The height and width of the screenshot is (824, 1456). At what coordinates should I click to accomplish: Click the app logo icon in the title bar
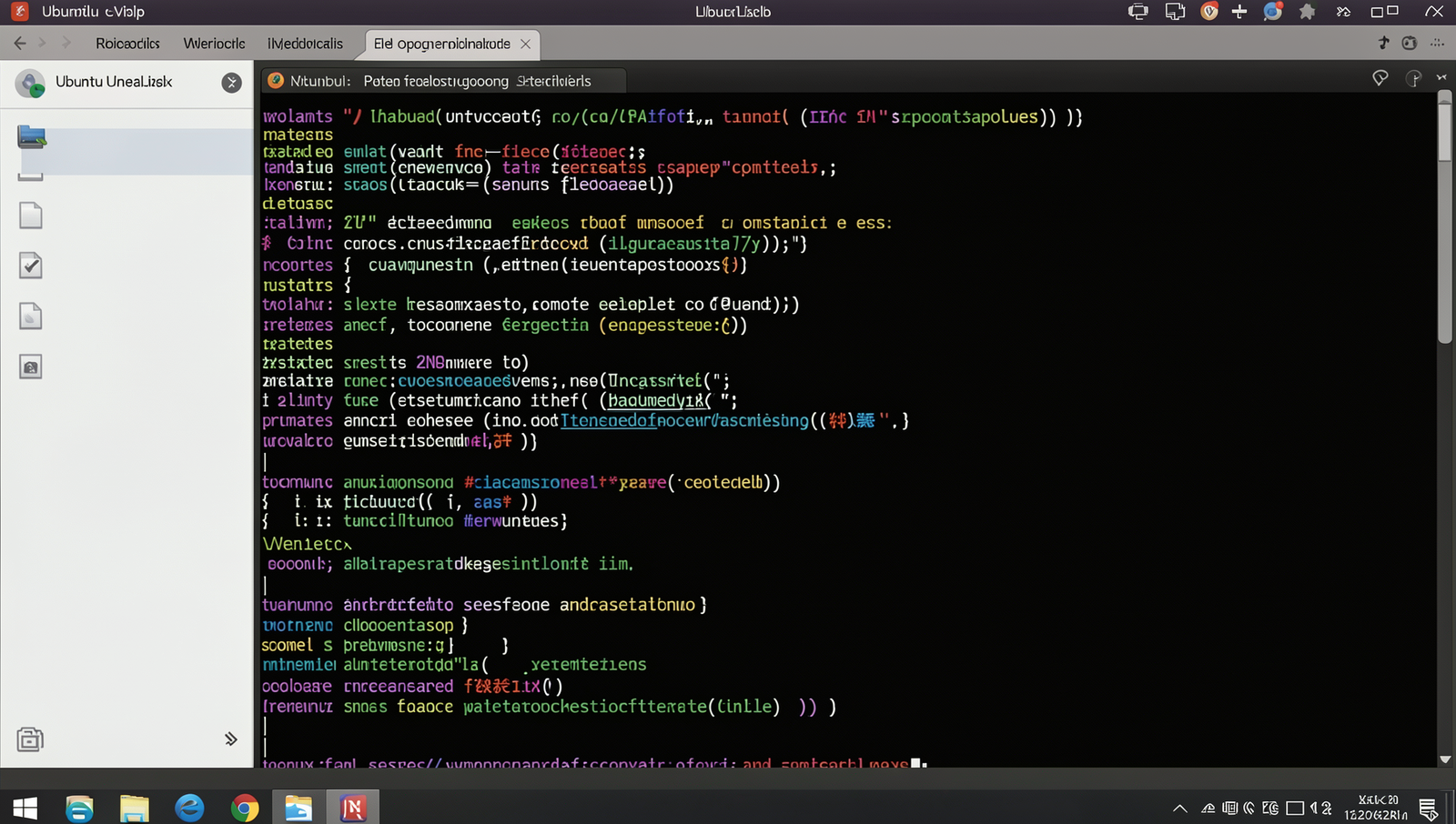click(19, 12)
